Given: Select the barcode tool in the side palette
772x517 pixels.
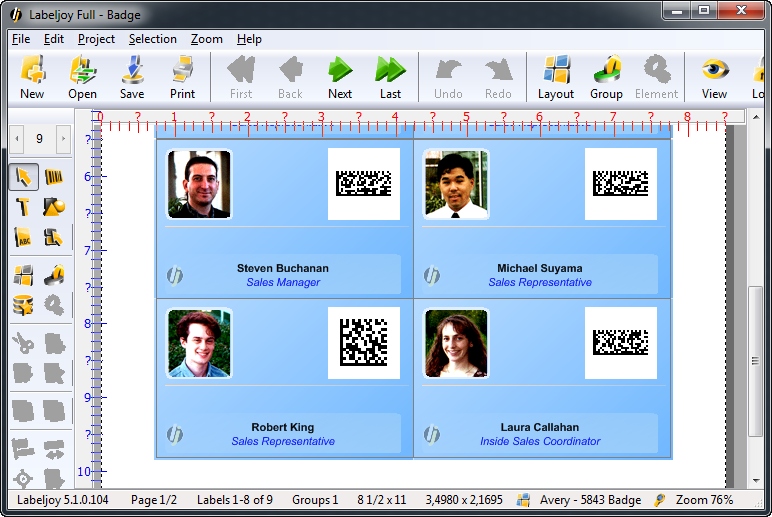Looking at the screenshot, I should 54,177.
